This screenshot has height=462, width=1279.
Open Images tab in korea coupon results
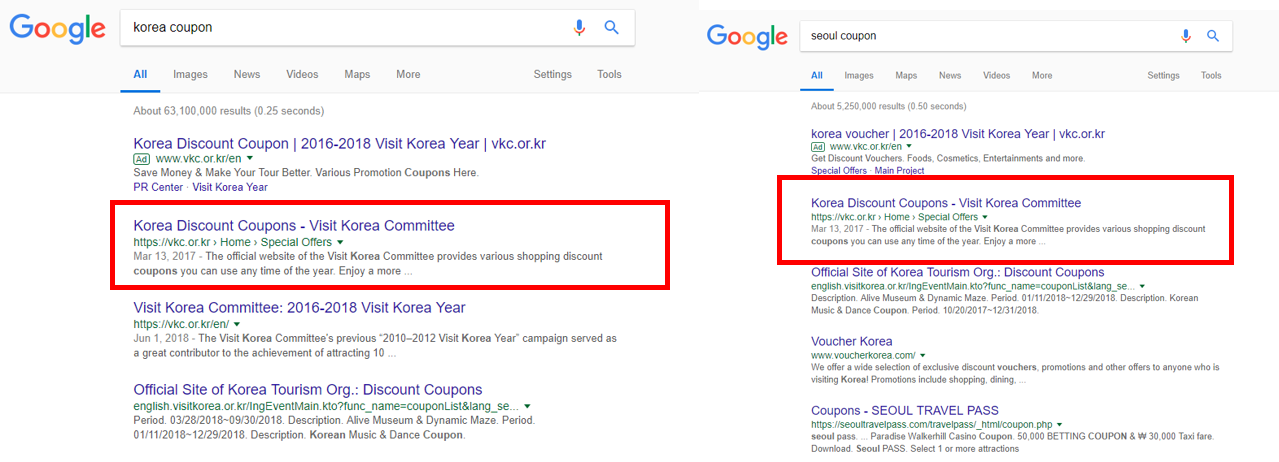pos(190,74)
